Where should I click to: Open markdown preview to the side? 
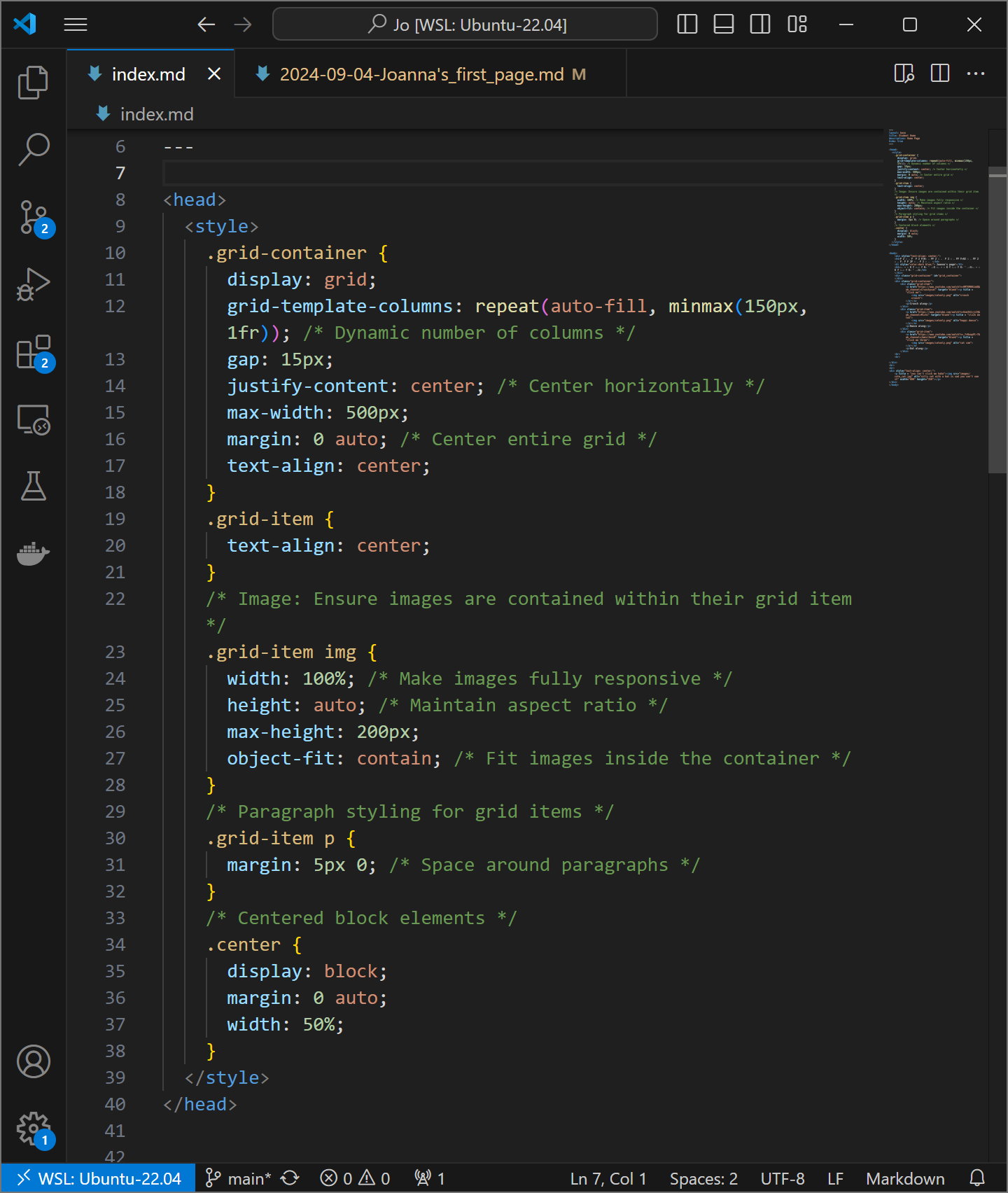(x=904, y=74)
